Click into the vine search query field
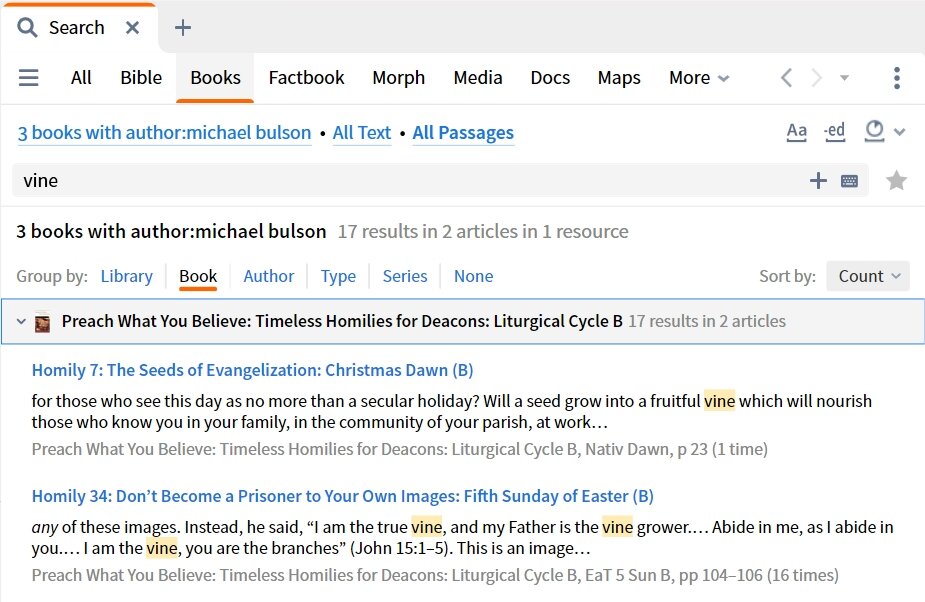 tap(400, 181)
